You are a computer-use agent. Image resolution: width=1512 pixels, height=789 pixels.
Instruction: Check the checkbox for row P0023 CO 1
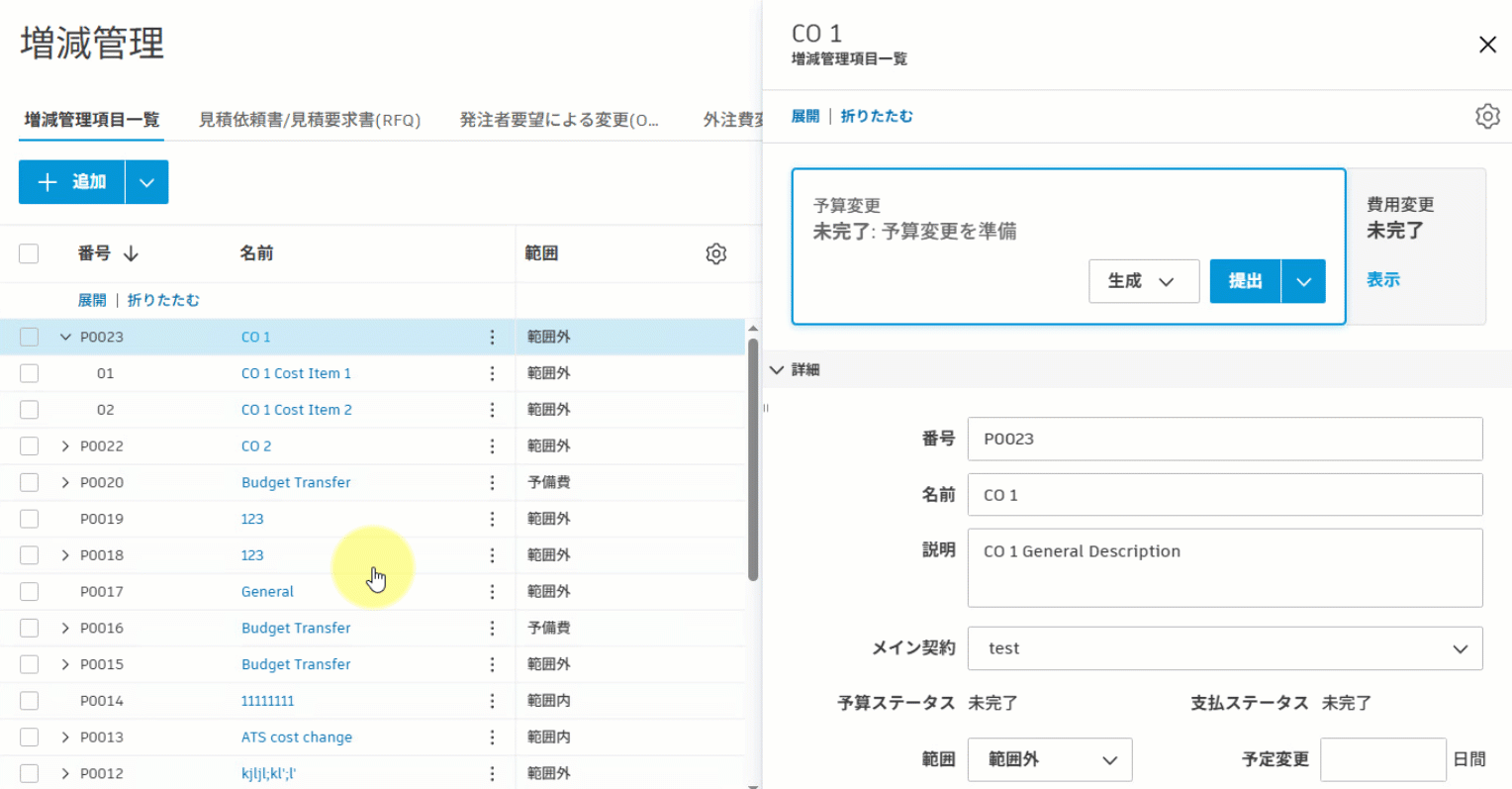pyautogui.click(x=29, y=337)
